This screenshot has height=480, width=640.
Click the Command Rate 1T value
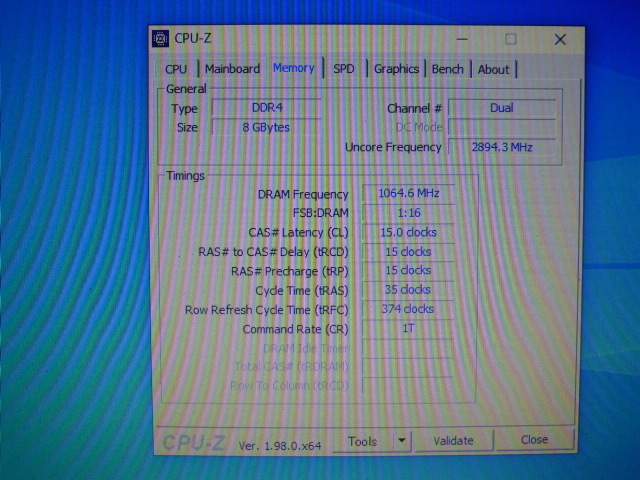(x=408, y=329)
